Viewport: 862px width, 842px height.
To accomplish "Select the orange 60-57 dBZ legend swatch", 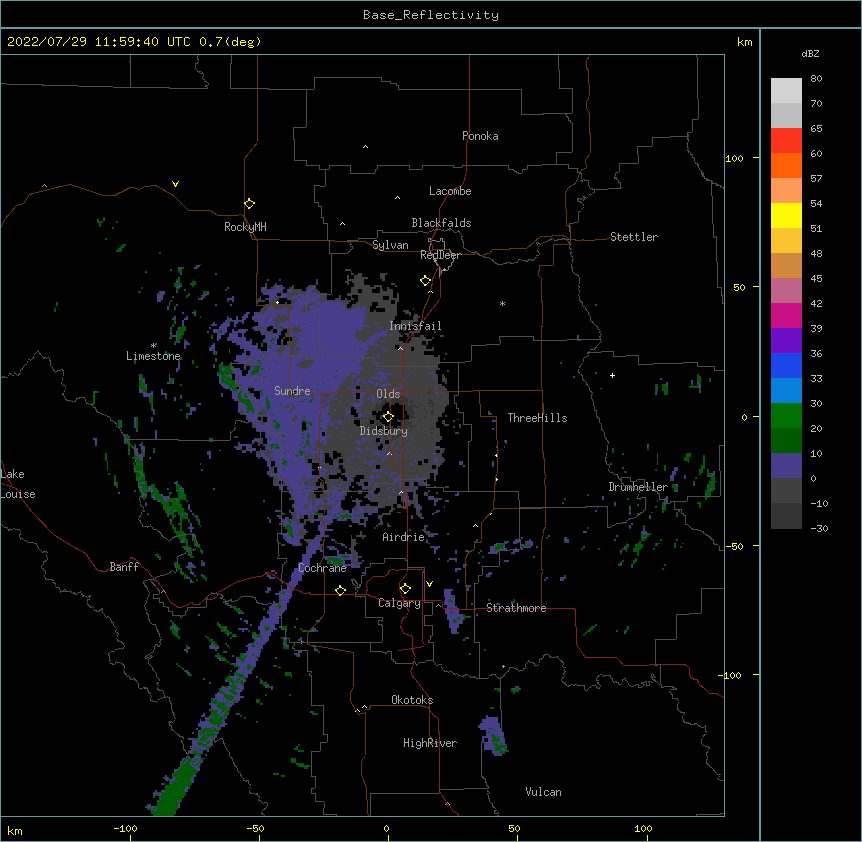I will [786, 165].
